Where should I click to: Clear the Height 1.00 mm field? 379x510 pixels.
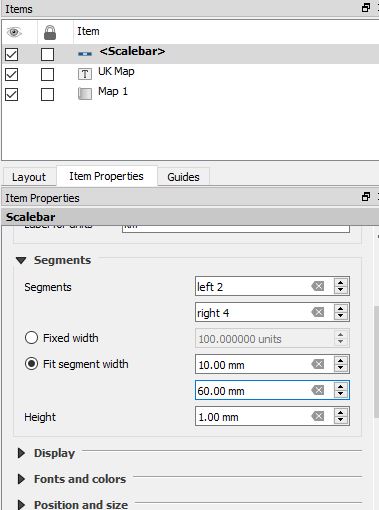(x=318, y=416)
